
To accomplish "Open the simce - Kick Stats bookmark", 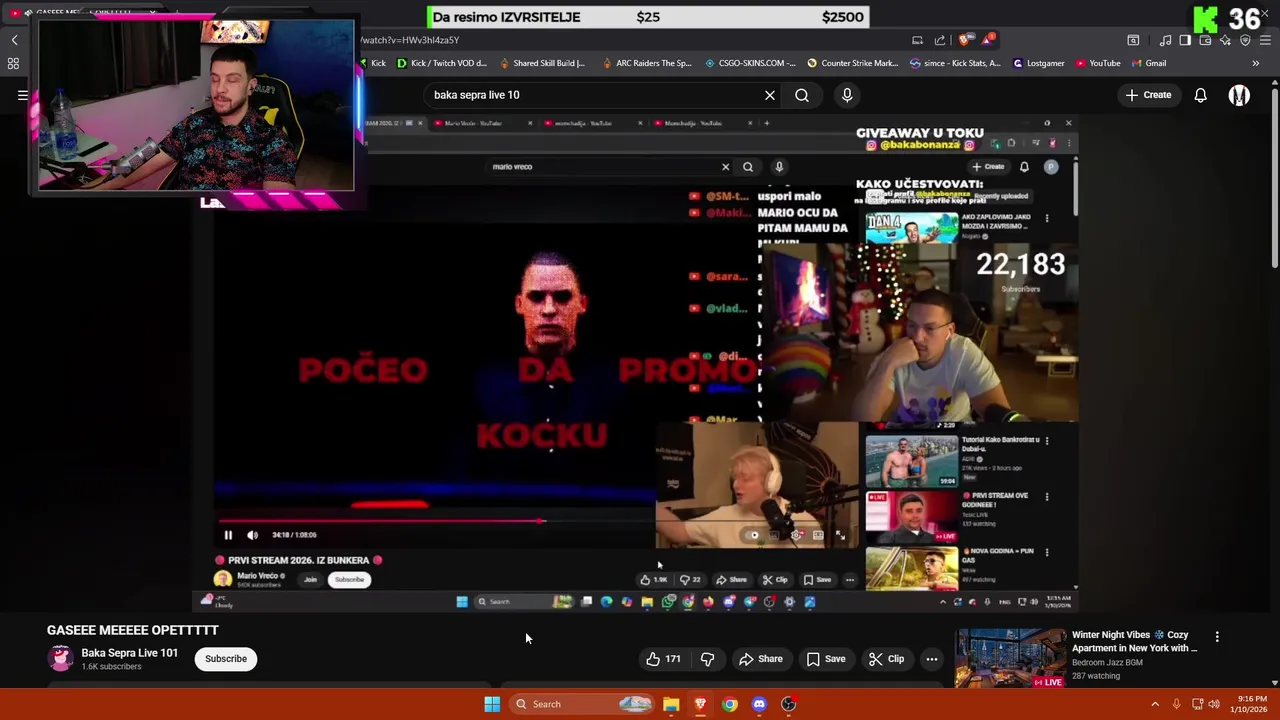I will point(955,63).
